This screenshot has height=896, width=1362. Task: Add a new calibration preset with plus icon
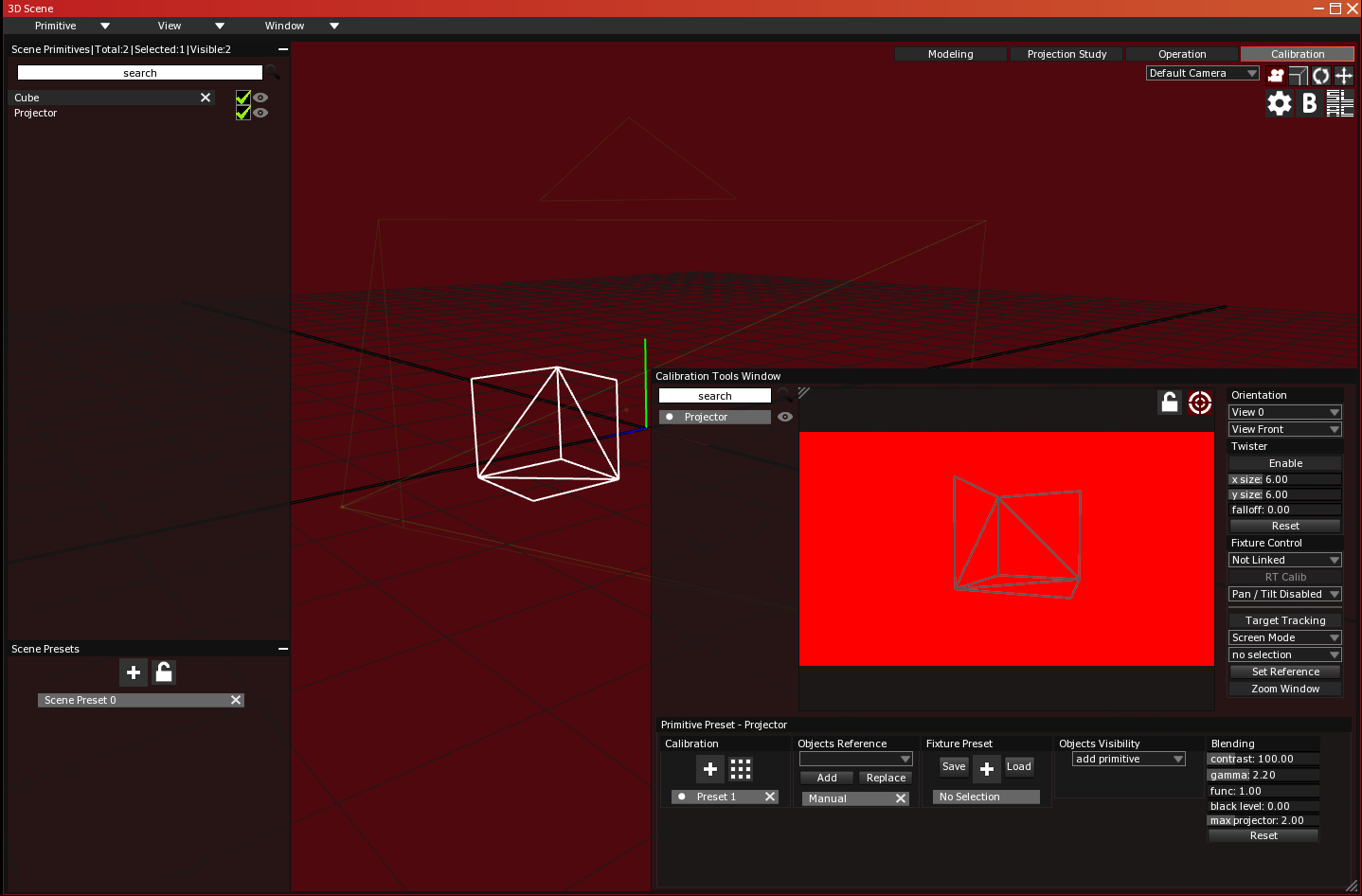(710, 769)
